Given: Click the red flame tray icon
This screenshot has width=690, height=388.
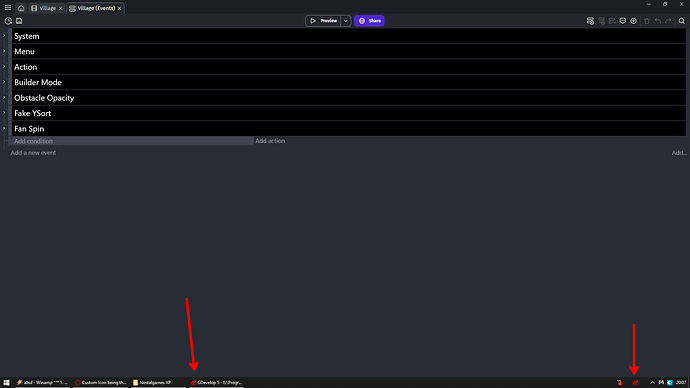Looking at the screenshot, I should click(x=620, y=383).
